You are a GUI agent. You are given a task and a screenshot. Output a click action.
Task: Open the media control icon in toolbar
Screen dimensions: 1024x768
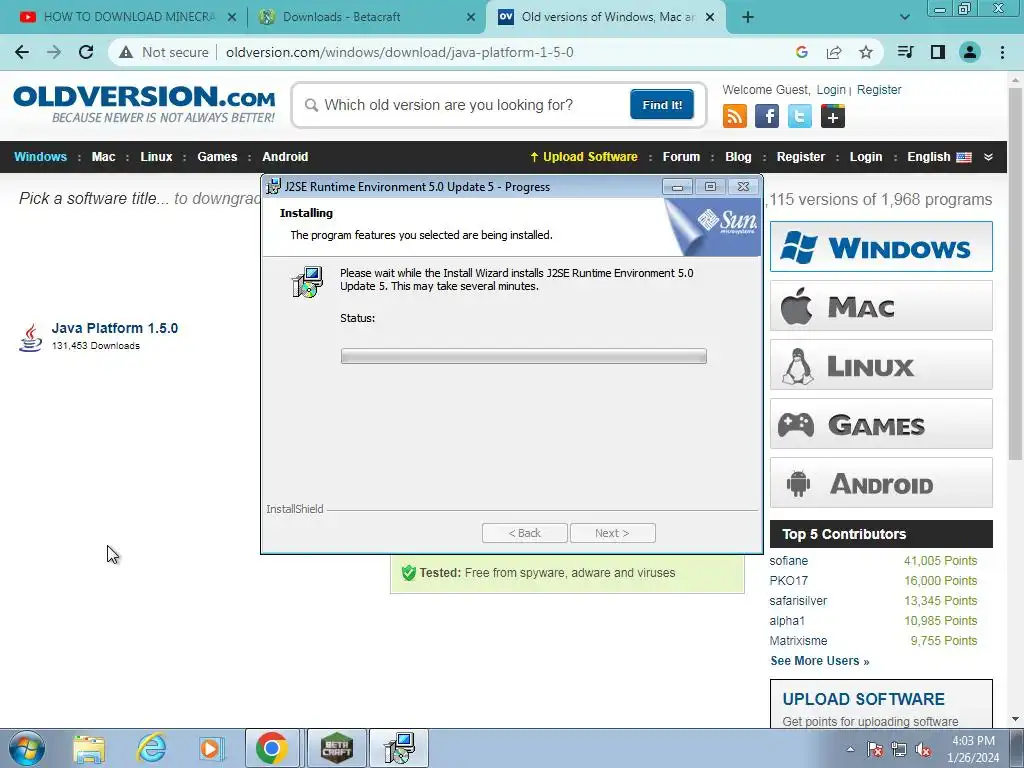click(x=906, y=52)
